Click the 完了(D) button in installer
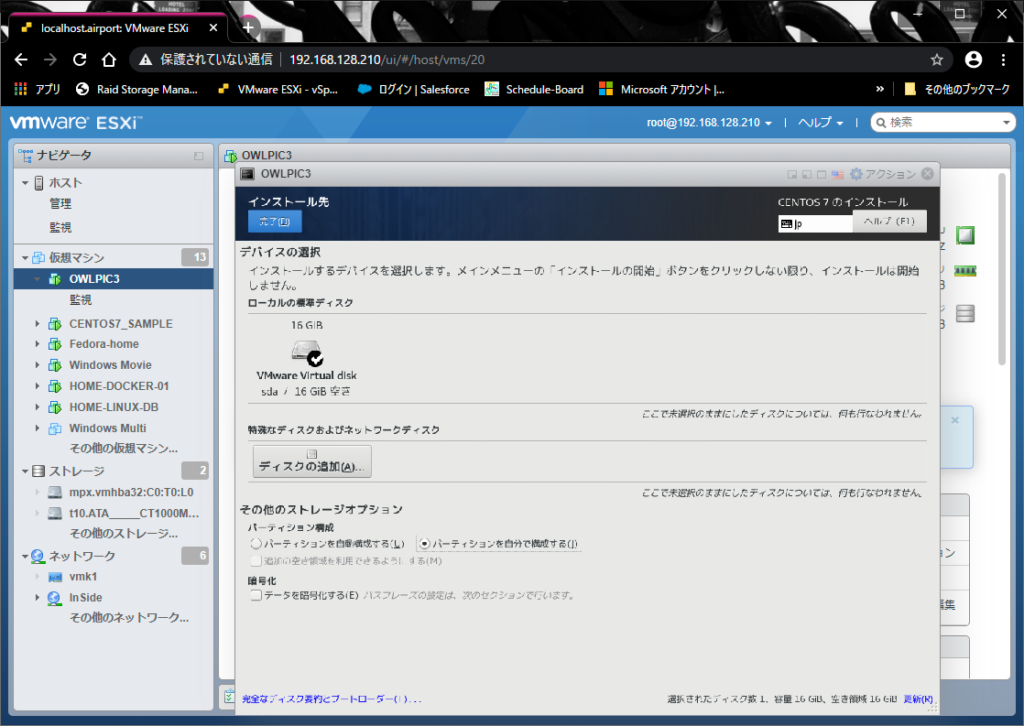 coord(274,222)
